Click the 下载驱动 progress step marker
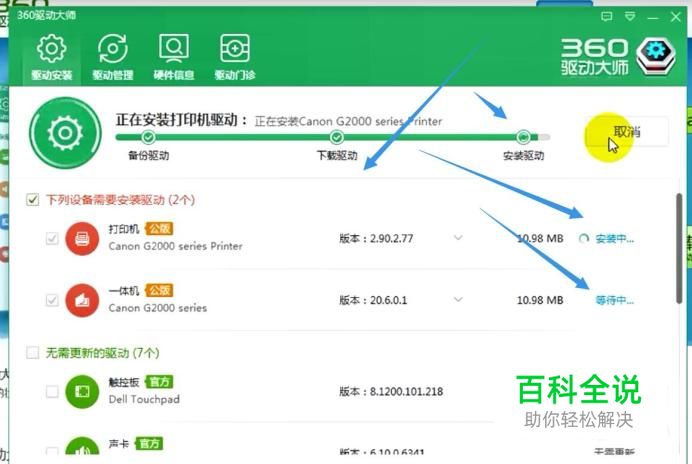 click(337, 137)
